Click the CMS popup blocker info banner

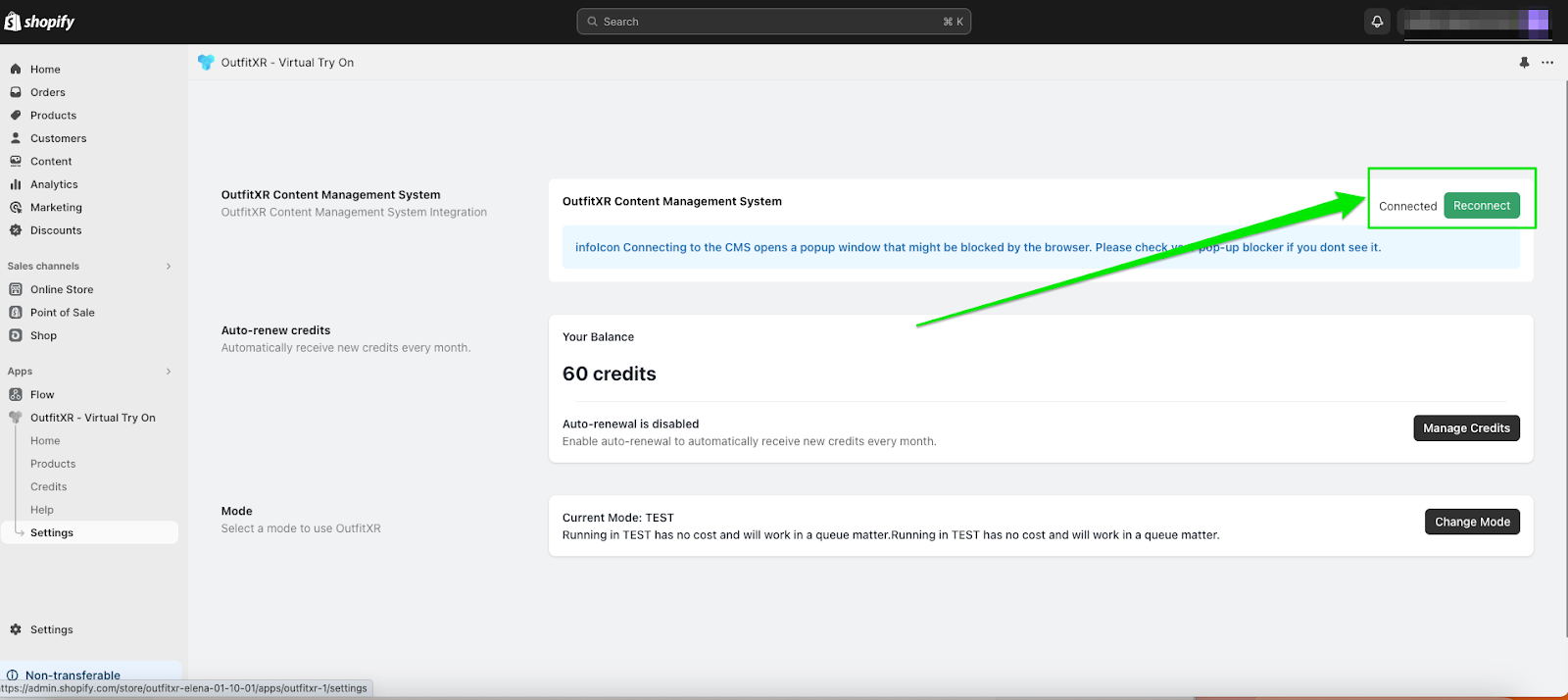pos(1041,247)
